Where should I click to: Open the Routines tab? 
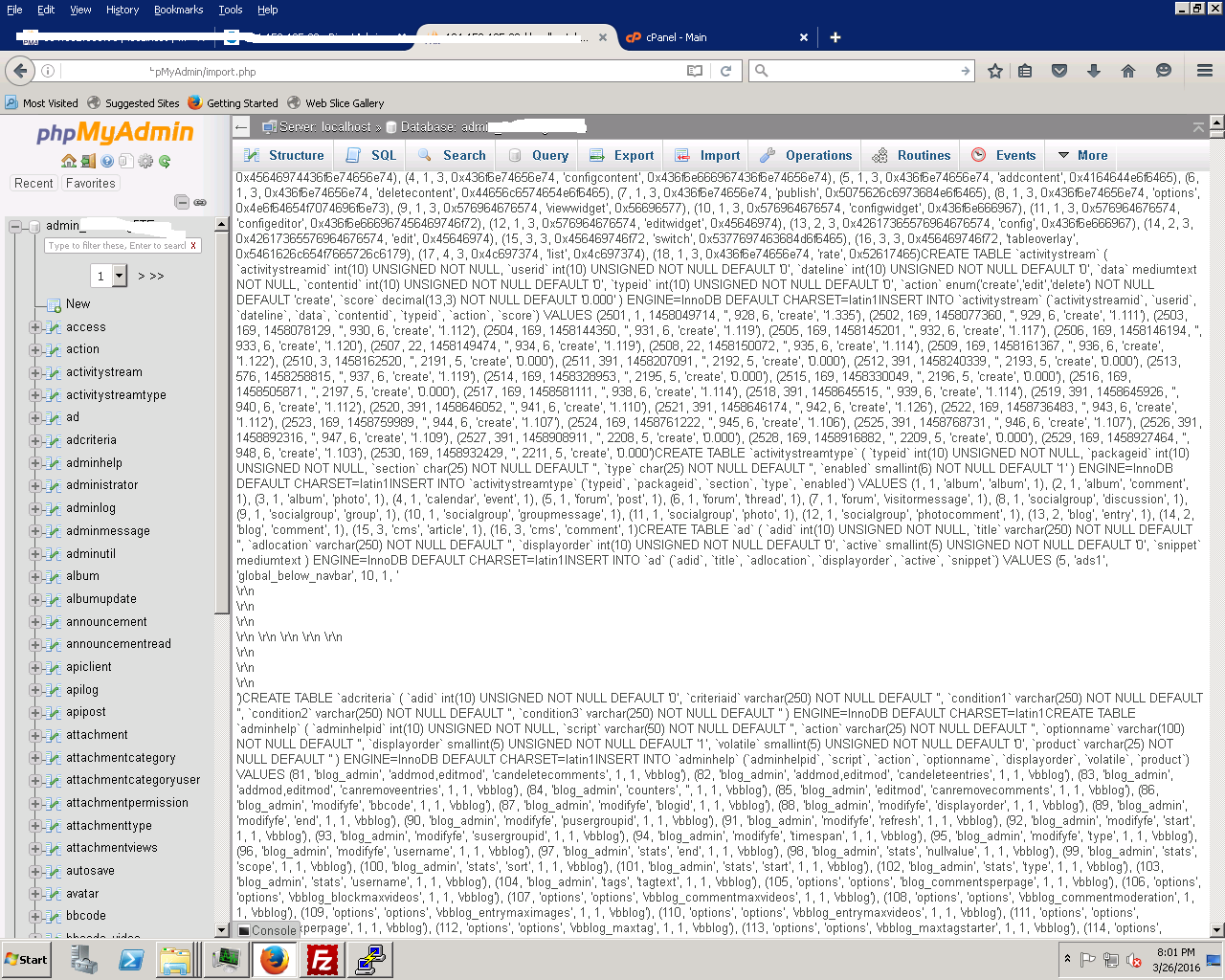pos(911,155)
